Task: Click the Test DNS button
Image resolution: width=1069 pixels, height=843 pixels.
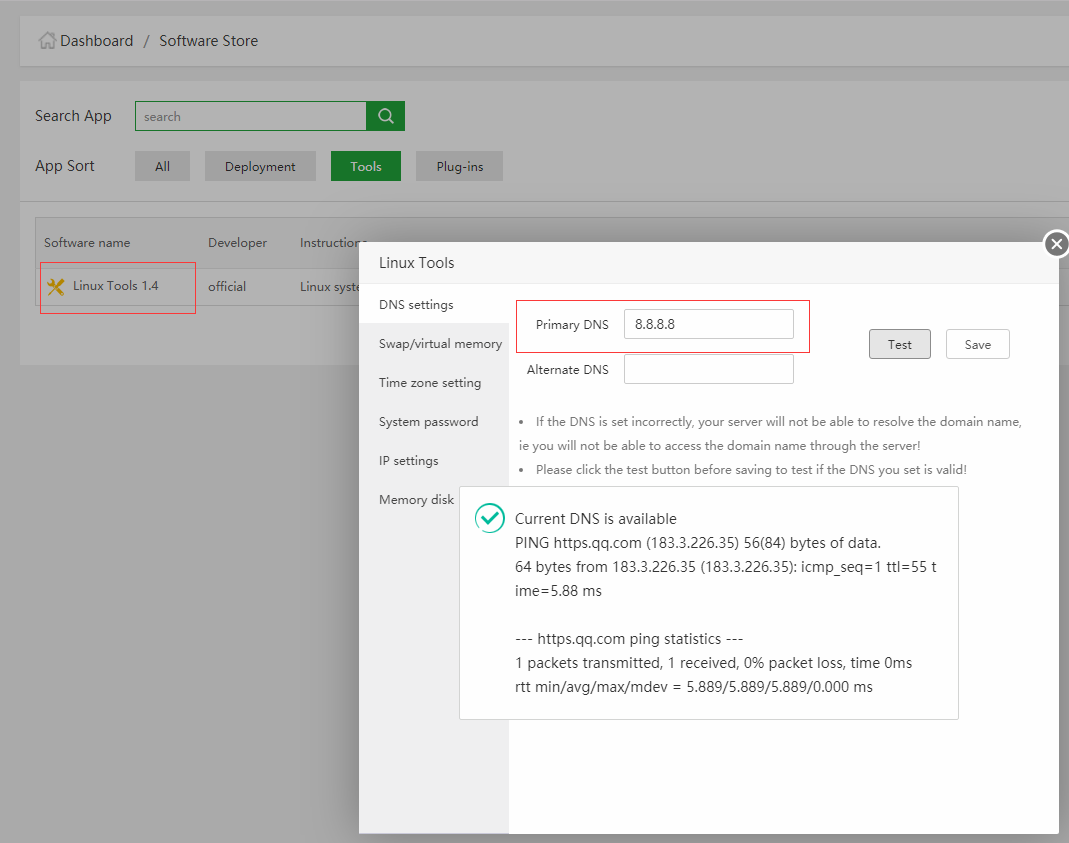Action: (899, 344)
